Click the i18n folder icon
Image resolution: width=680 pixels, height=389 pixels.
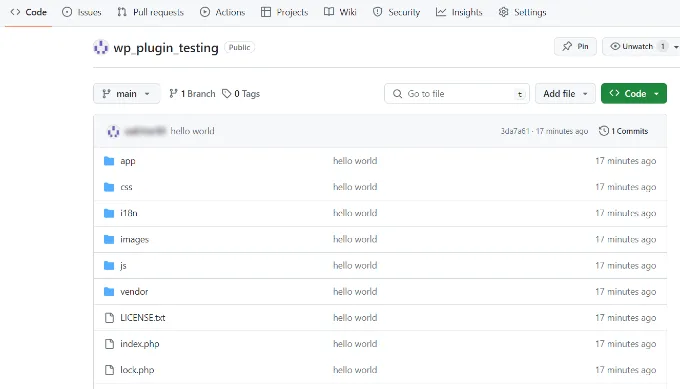[109, 213]
